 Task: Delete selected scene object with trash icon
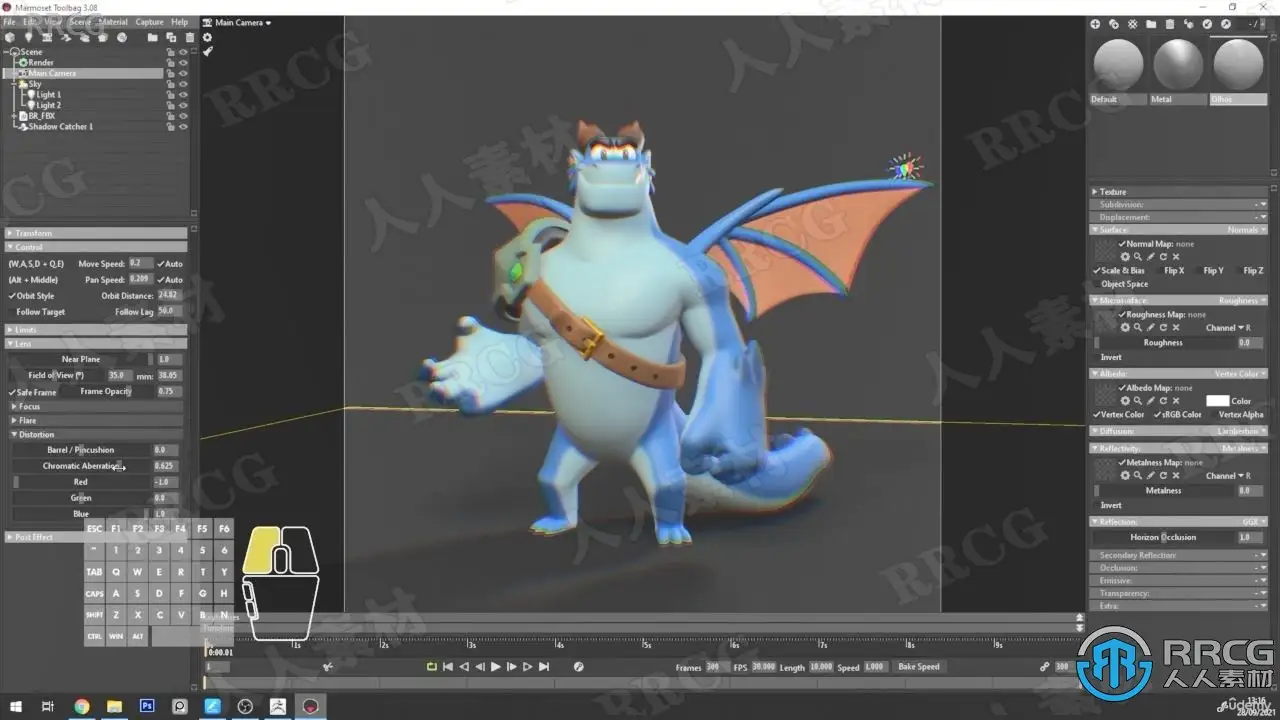[x=189, y=38]
